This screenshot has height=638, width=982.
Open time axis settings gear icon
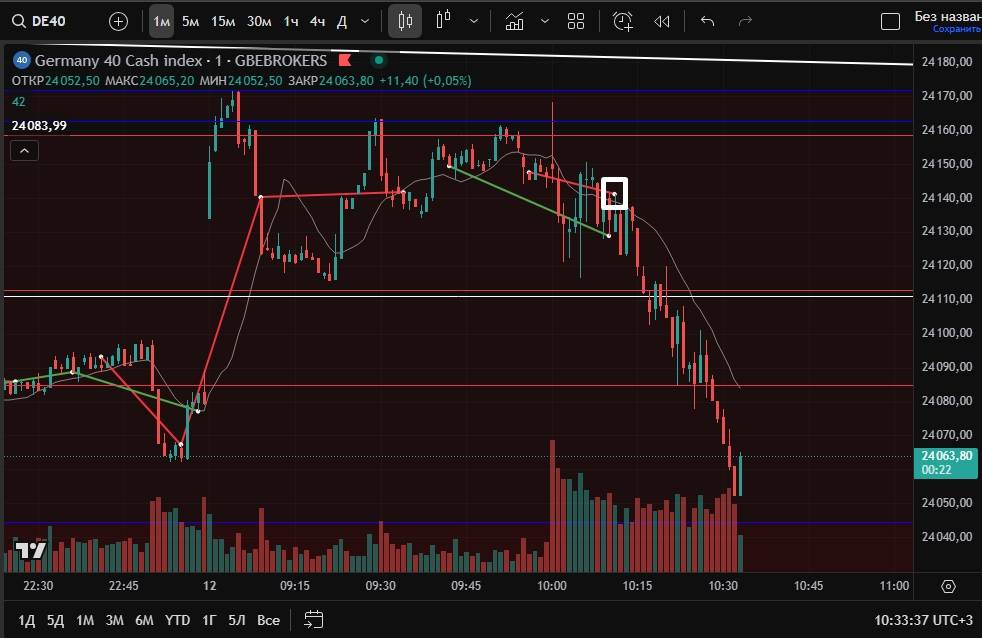pos(948,586)
